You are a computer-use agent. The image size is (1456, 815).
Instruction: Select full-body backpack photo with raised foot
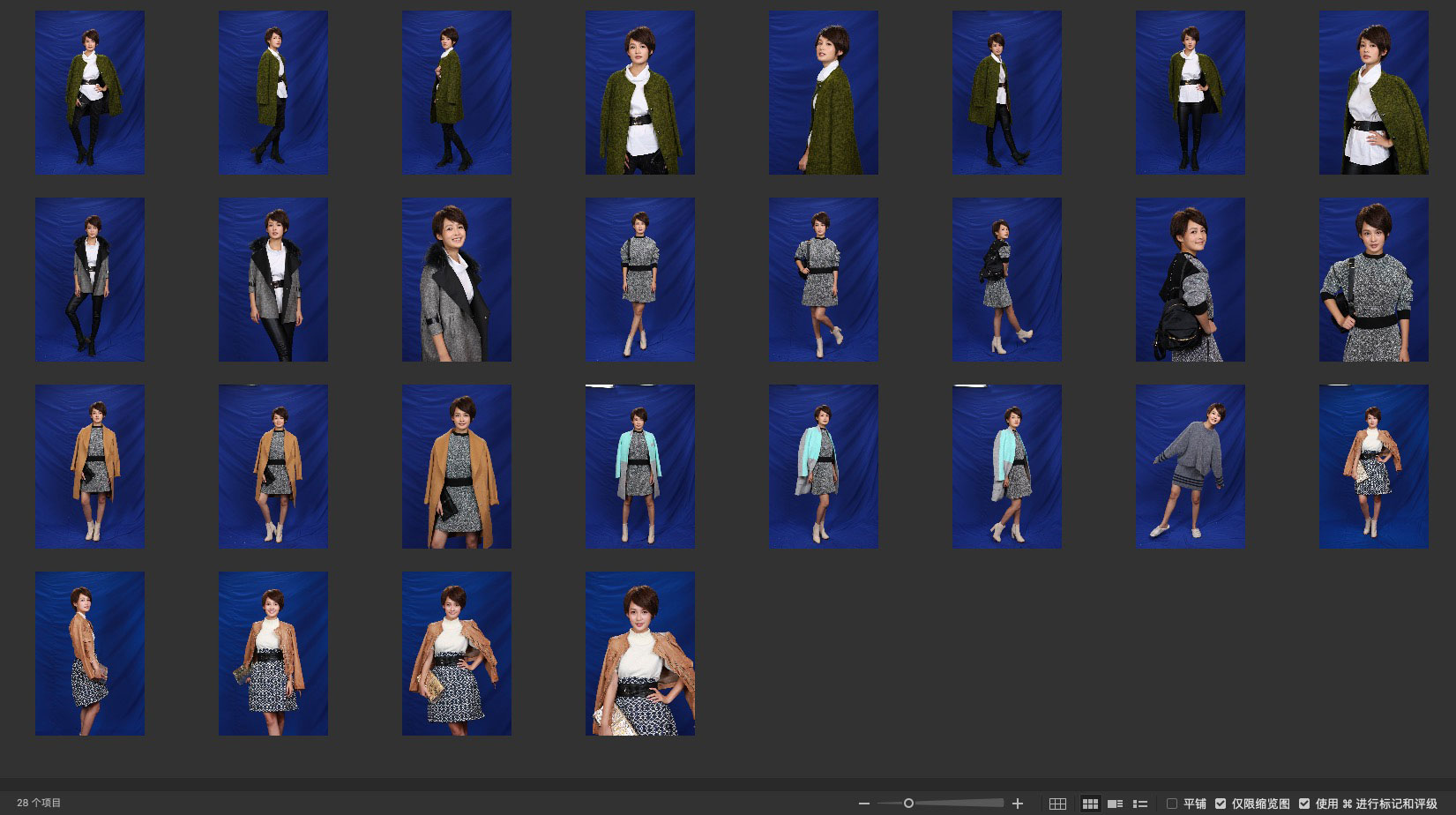point(1006,280)
